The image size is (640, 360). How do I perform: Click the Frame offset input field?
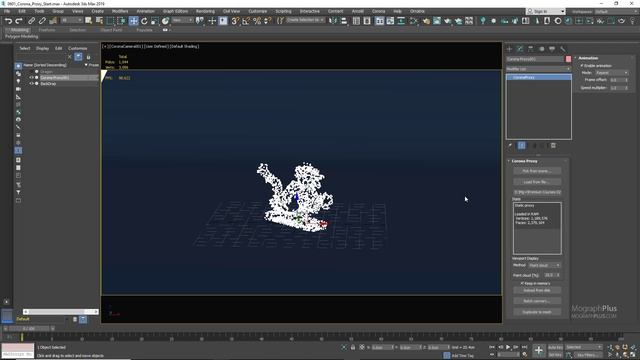pyautogui.click(x=617, y=80)
